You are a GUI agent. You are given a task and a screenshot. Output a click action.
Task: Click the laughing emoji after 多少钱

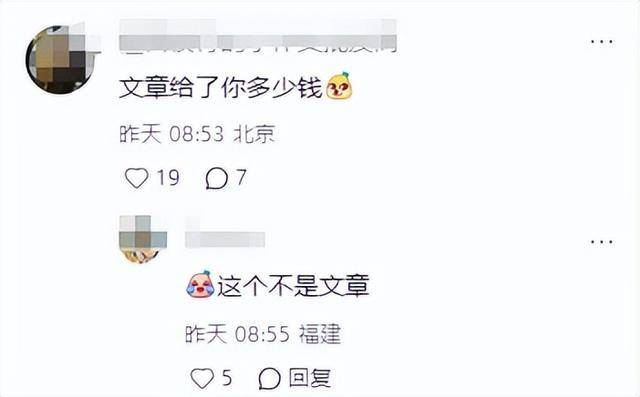click(339, 86)
